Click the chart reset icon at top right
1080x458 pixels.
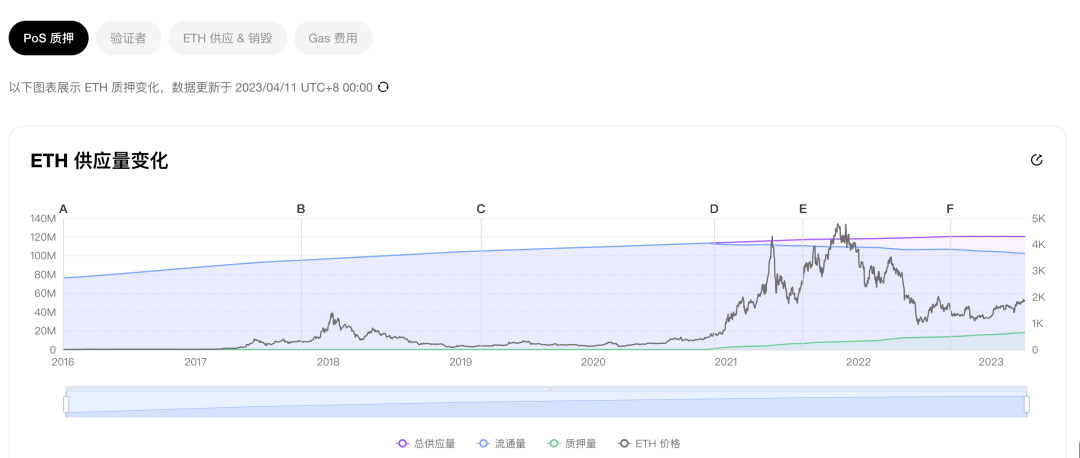[x=1036, y=160]
